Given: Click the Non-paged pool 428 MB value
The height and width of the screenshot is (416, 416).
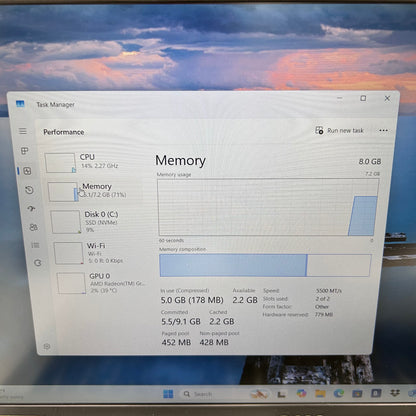Looking at the screenshot, I should (214, 342).
